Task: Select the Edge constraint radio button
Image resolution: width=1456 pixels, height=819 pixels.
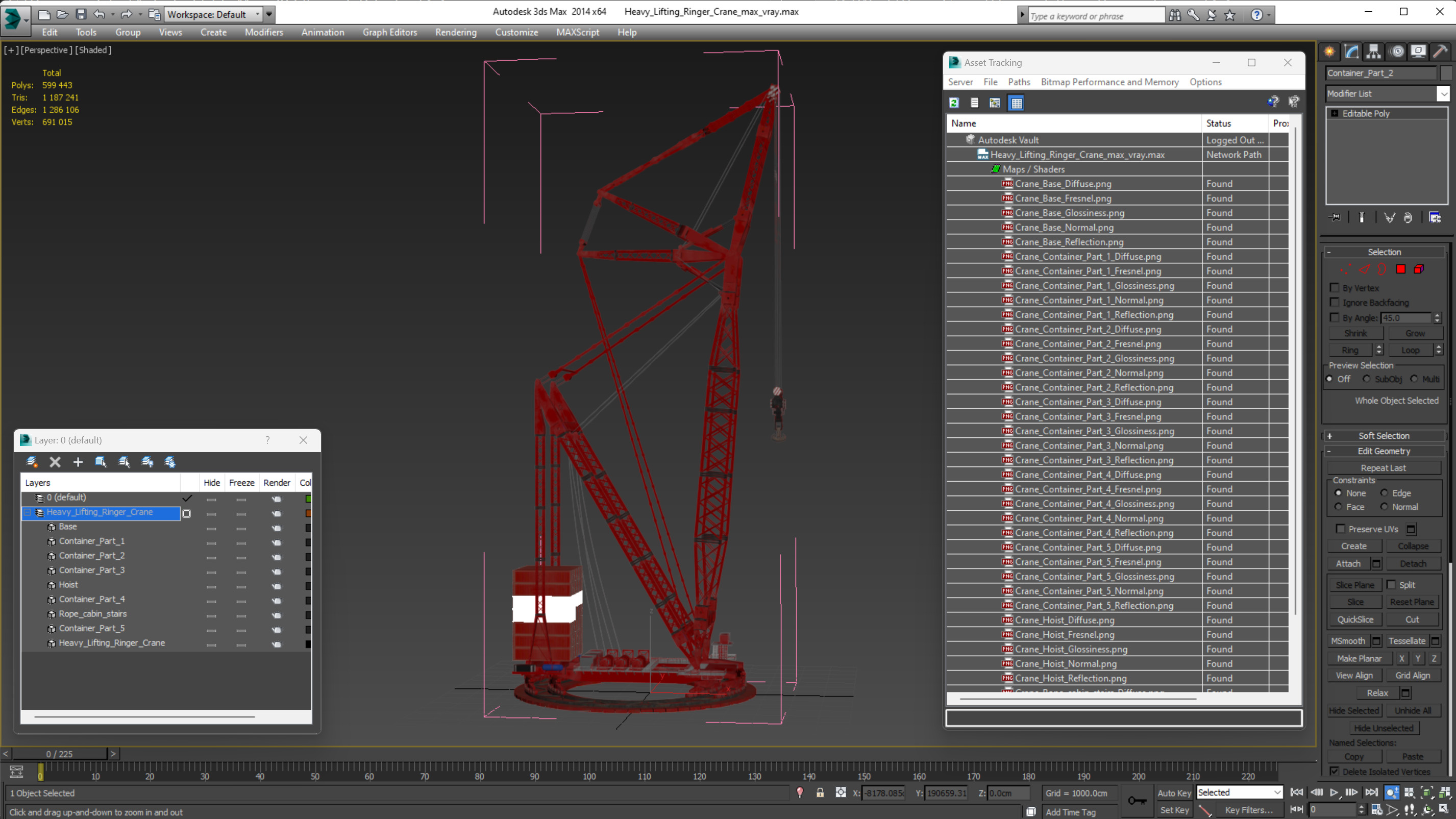Action: (1384, 493)
